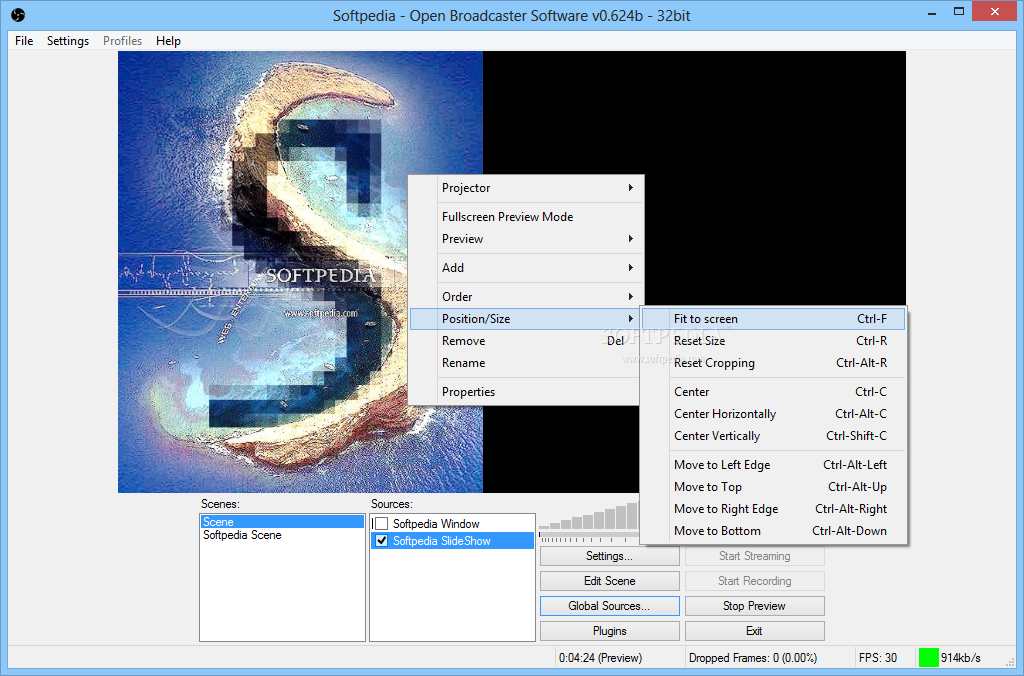
Task: Click the 'Dropped Frames: 0 (0.00%)' status text
Action: pyautogui.click(x=752, y=658)
